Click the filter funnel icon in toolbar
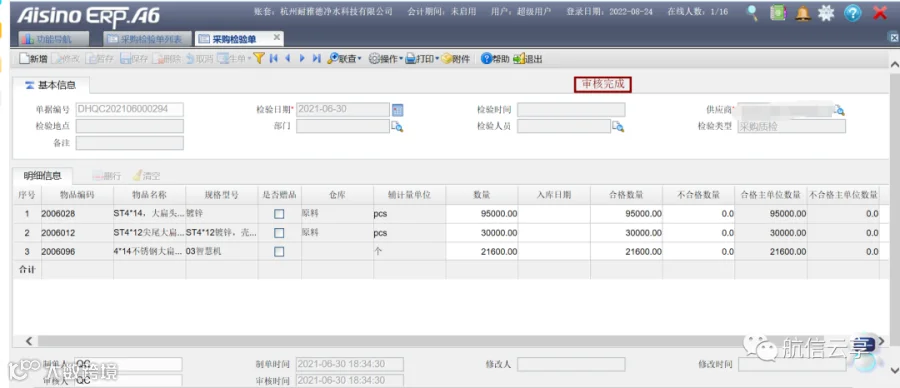The image size is (900, 388). pyautogui.click(x=258, y=59)
